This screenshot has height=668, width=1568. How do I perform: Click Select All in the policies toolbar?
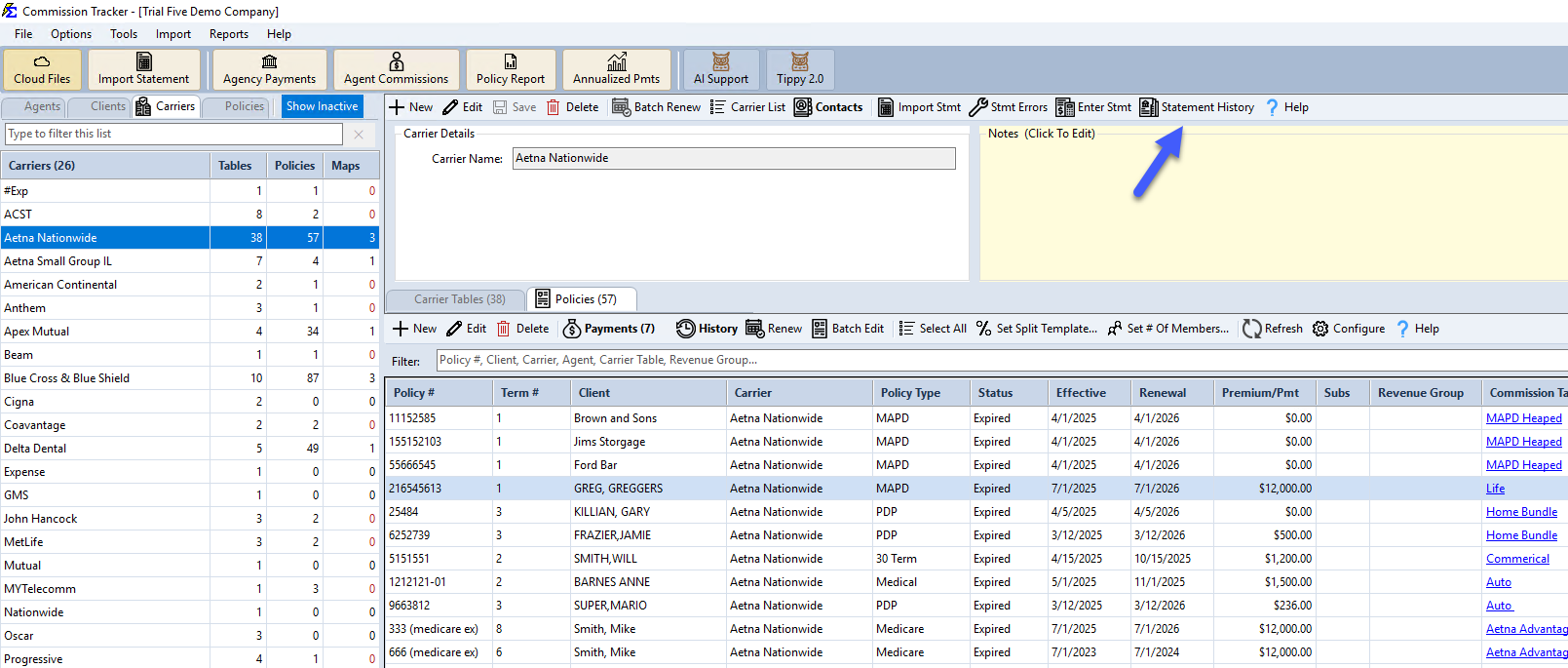933,329
